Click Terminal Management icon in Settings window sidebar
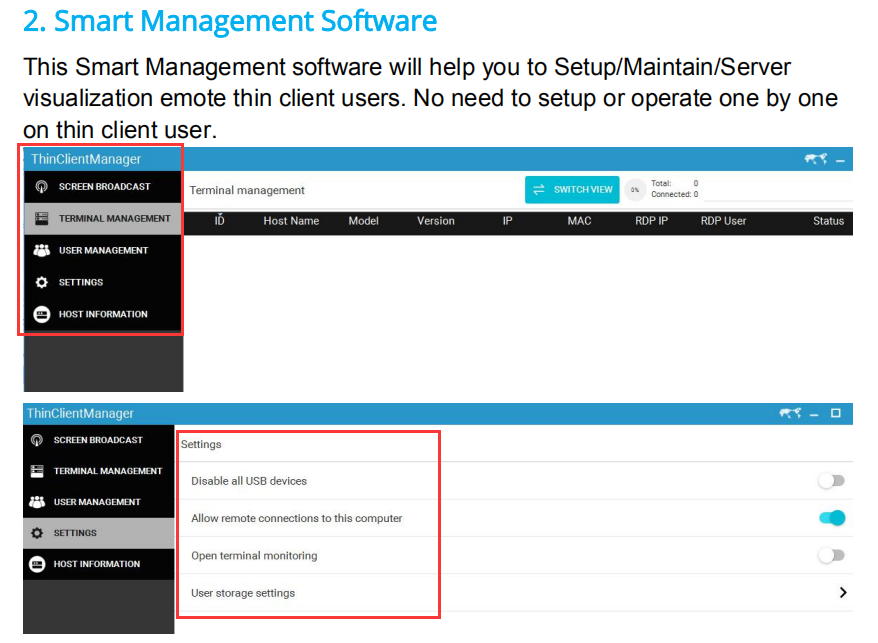878x643 pixels. coord(37,471)
